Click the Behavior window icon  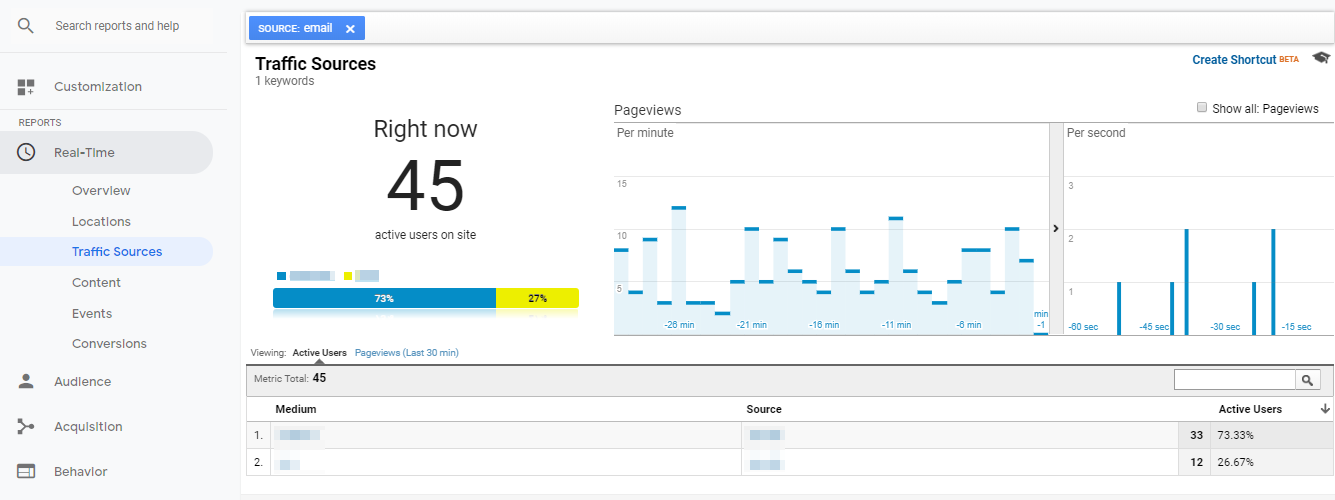26,472
